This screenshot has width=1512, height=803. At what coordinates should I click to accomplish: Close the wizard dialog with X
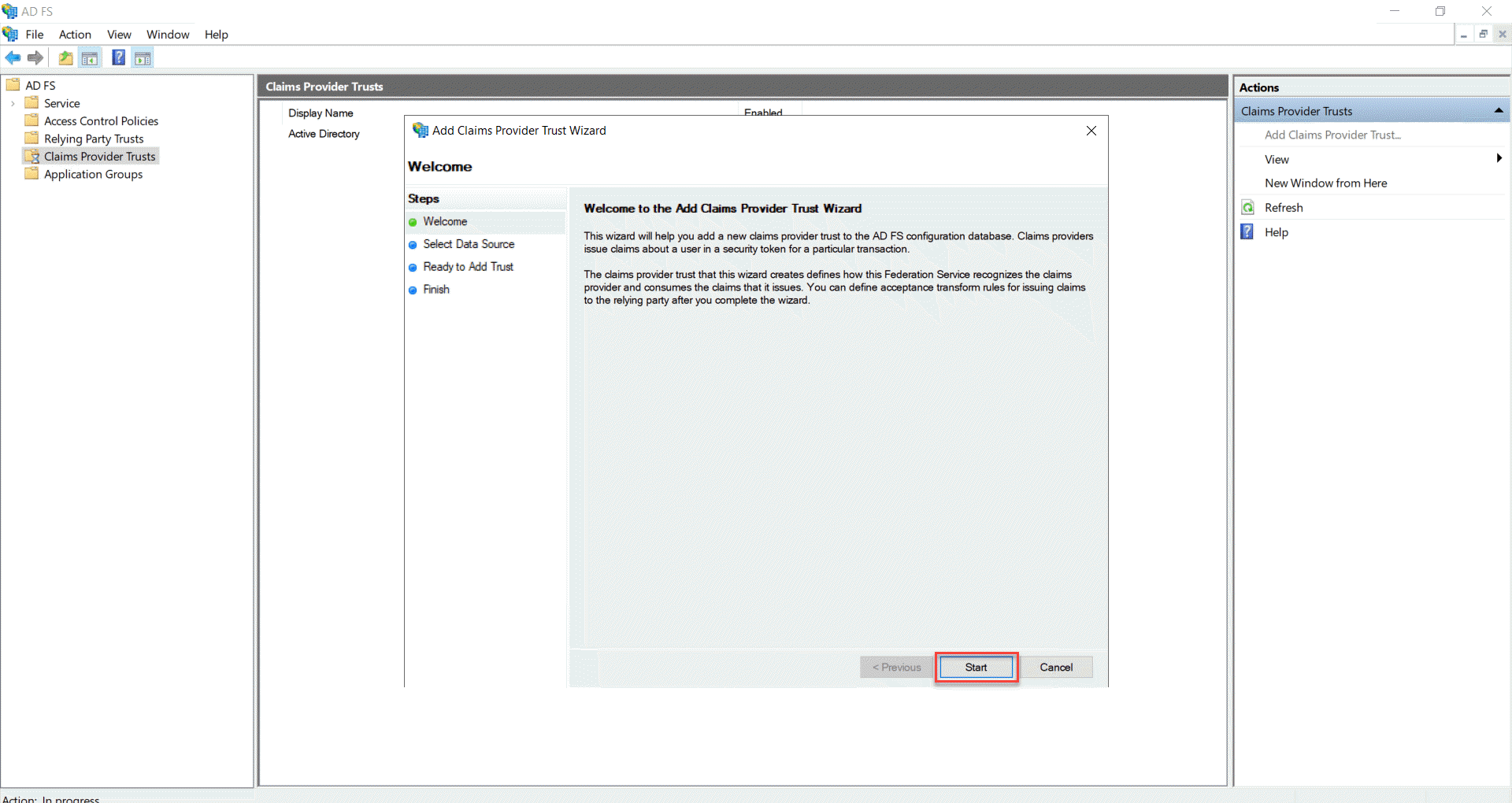(1091, 131)
